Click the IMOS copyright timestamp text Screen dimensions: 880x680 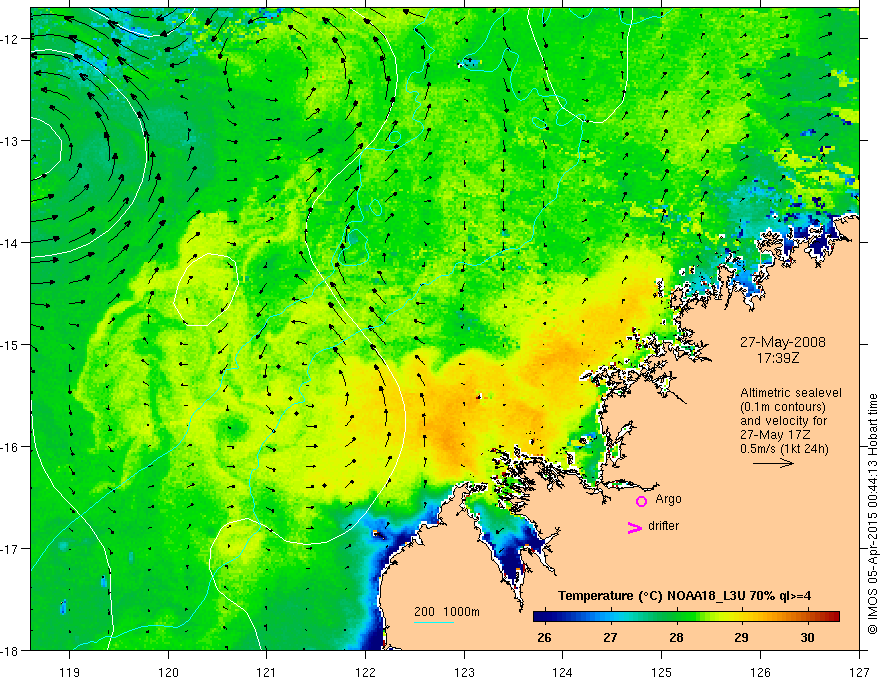pyautogui.click(x=872, y=514)
